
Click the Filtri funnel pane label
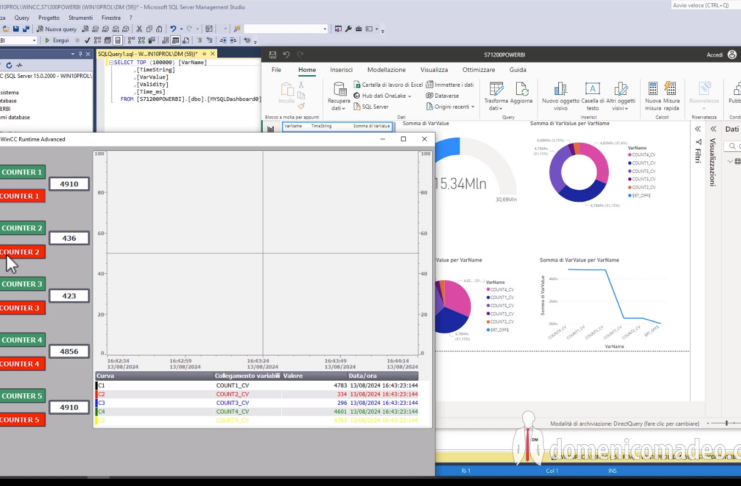[x=698, y=151]
